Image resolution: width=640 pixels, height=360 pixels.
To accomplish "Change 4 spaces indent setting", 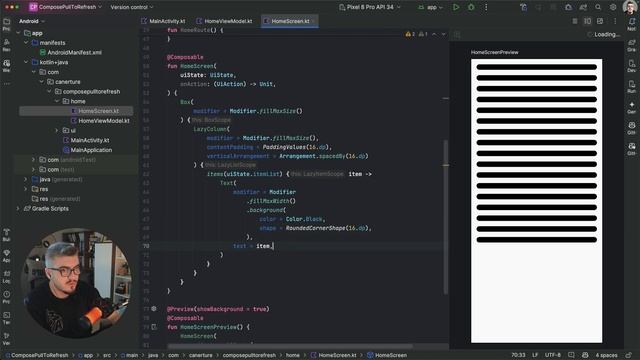I will [x=606, y=355].
